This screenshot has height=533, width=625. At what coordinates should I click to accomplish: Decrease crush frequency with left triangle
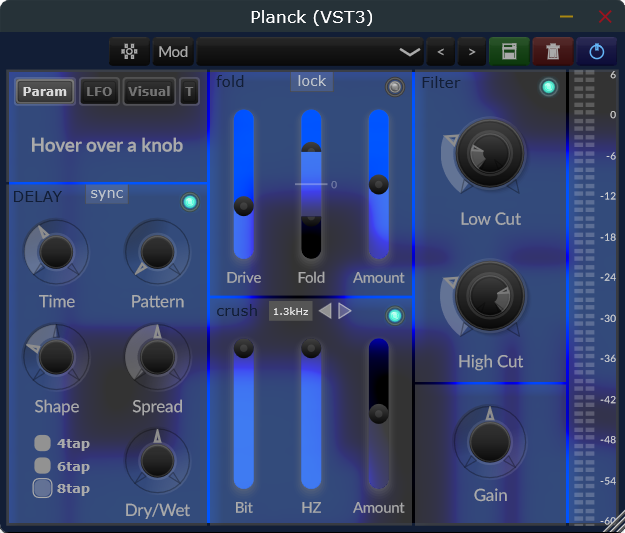325,311
